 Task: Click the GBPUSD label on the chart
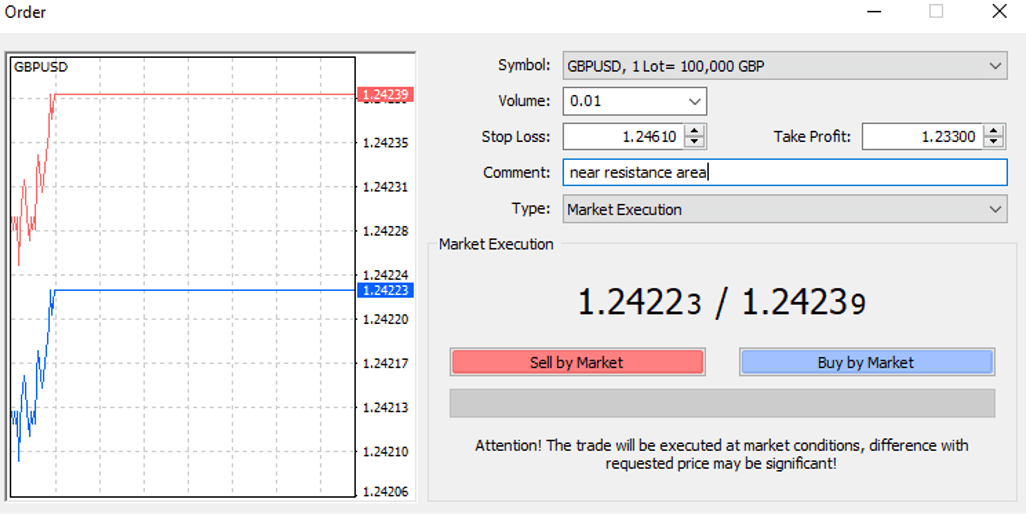[41, 67]
